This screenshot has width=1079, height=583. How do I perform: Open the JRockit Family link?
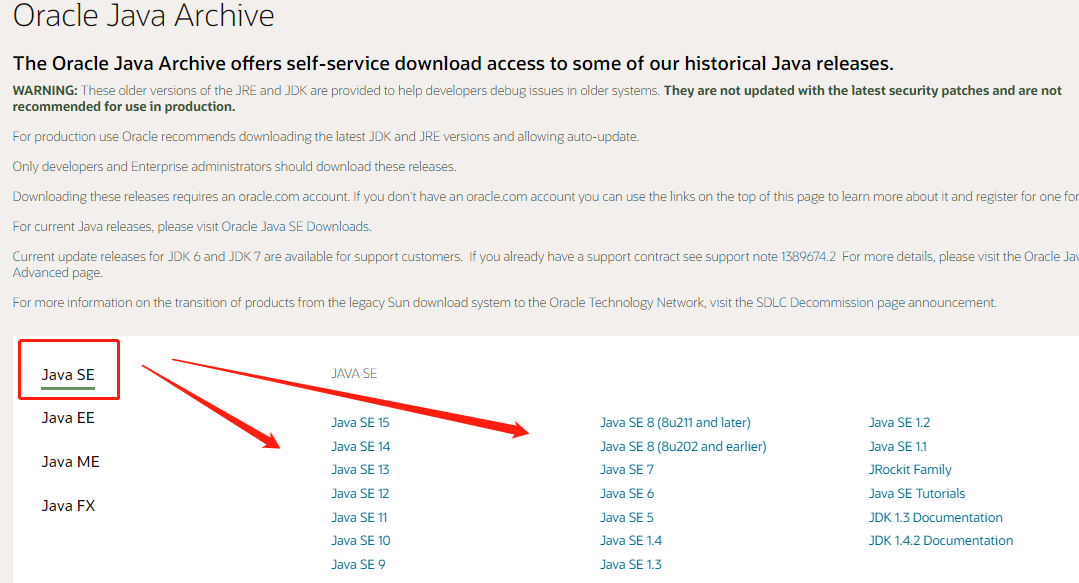[910, 469]
